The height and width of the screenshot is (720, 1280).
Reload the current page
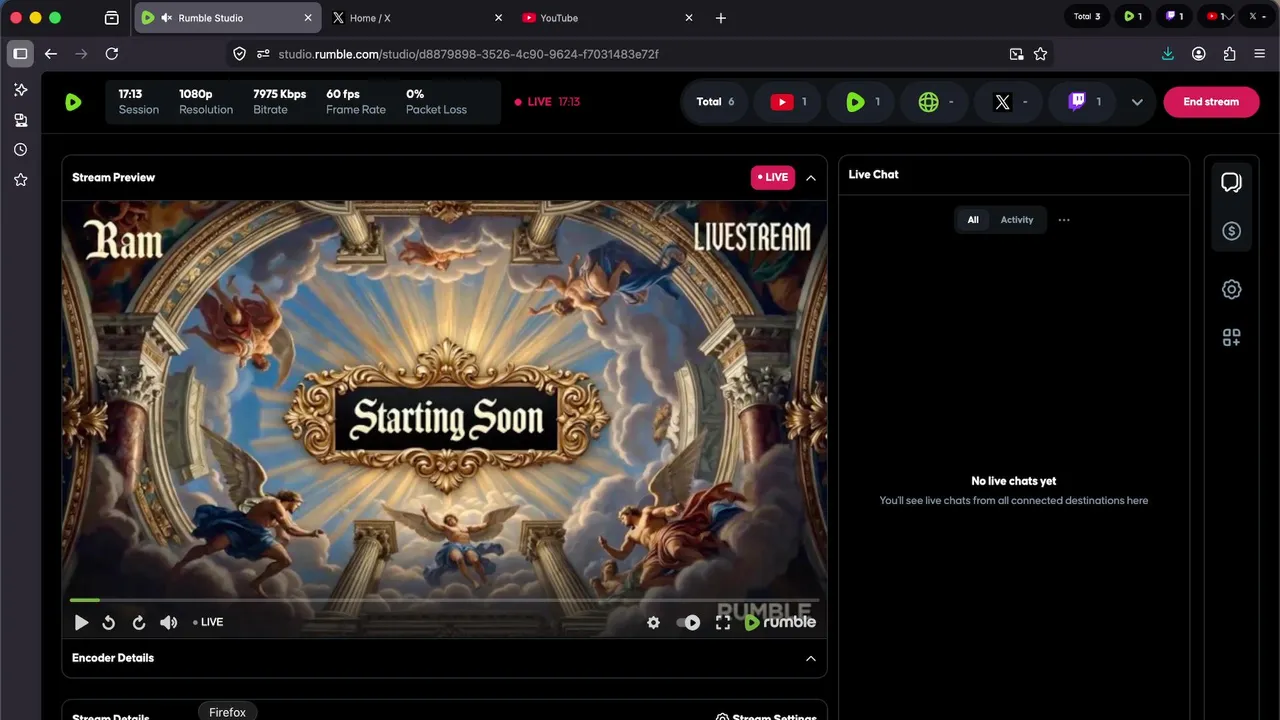click(112, 54)
